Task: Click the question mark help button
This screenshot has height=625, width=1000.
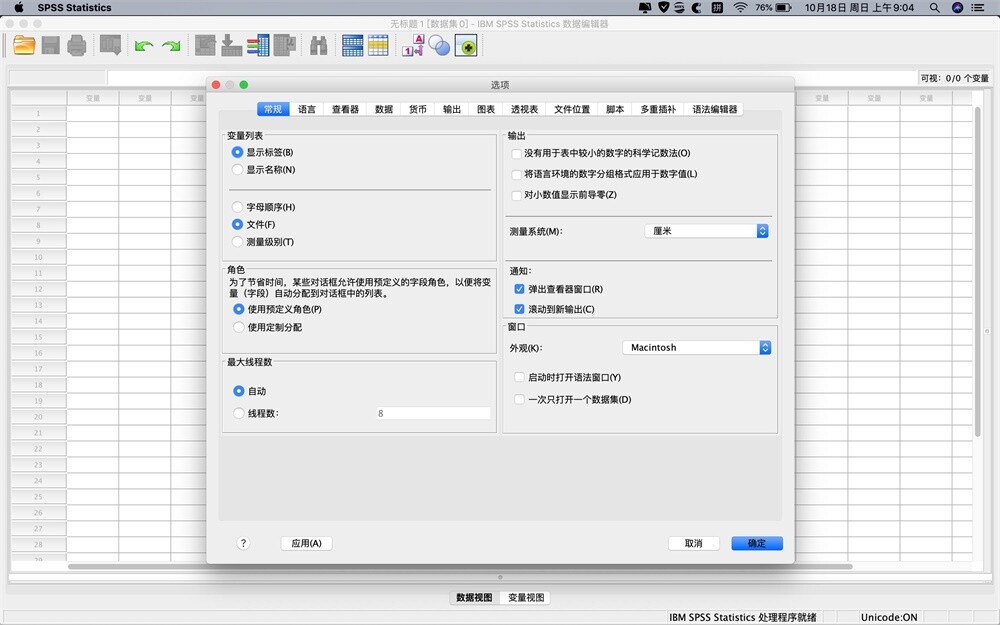Action: click(243, 543)
